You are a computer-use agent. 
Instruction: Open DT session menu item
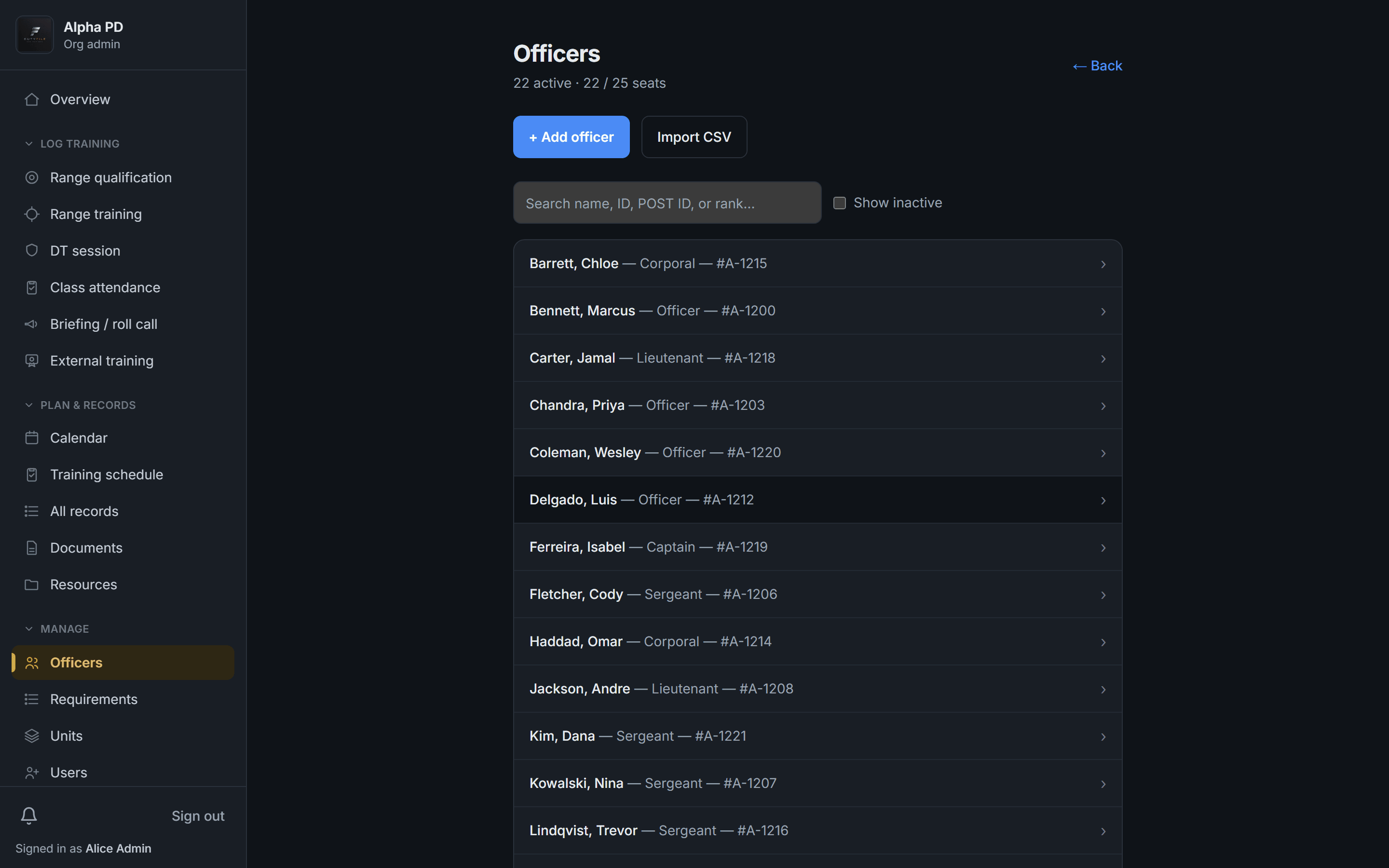pyautogui.click(x=123, y=251)
